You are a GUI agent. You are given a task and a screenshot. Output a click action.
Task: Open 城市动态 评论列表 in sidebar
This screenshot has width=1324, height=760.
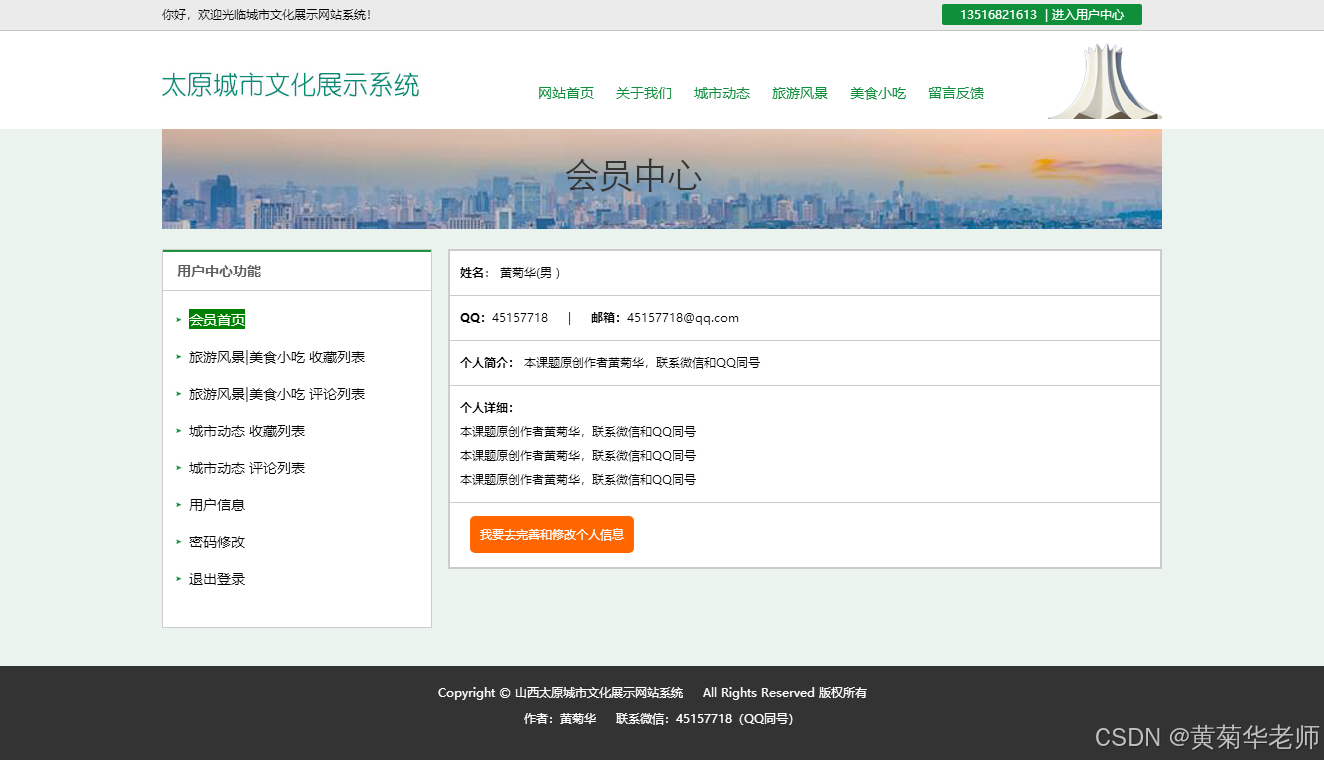[x=247, y=468]
